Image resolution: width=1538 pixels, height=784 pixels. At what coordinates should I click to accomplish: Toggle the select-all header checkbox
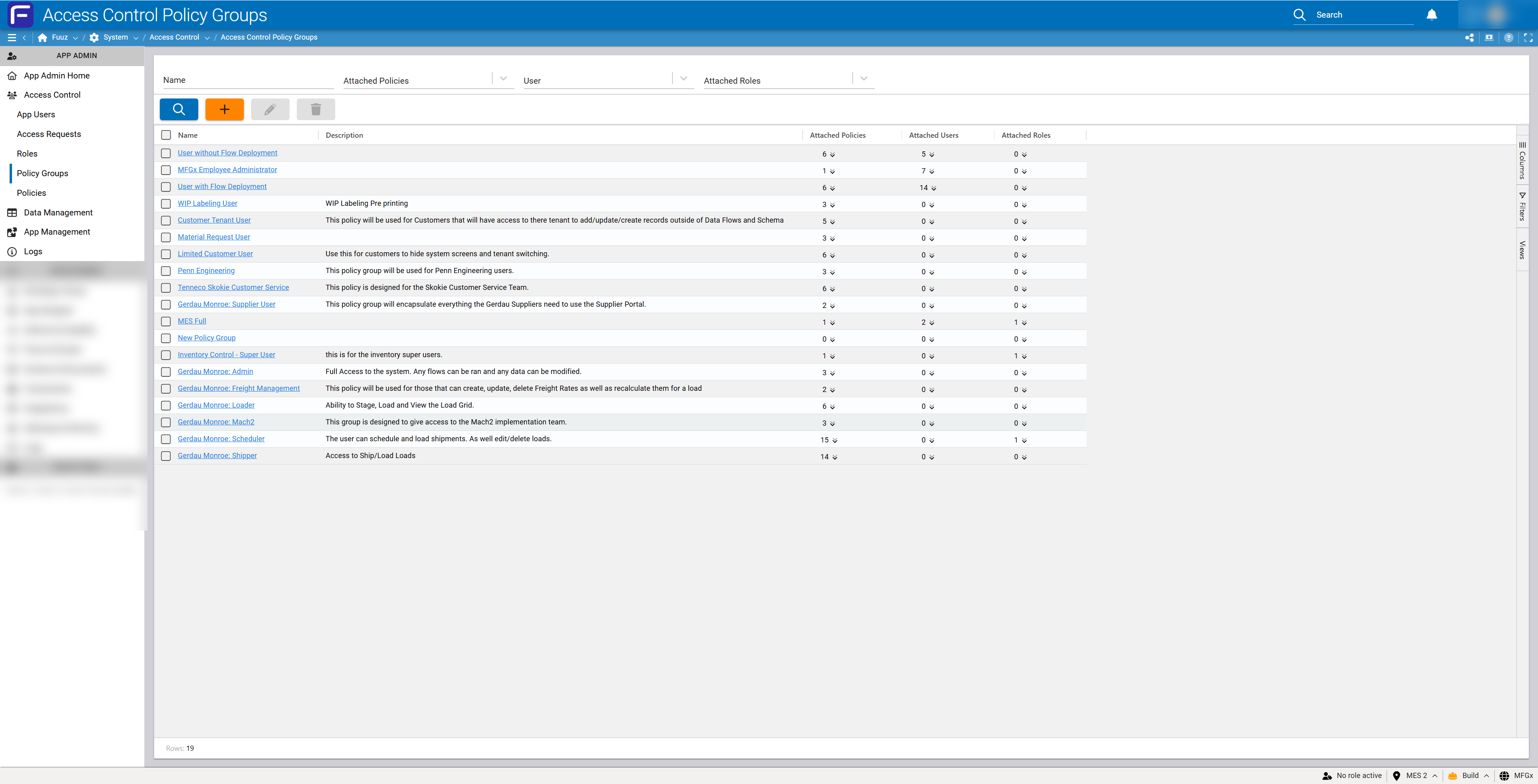[x=166, y=135]
